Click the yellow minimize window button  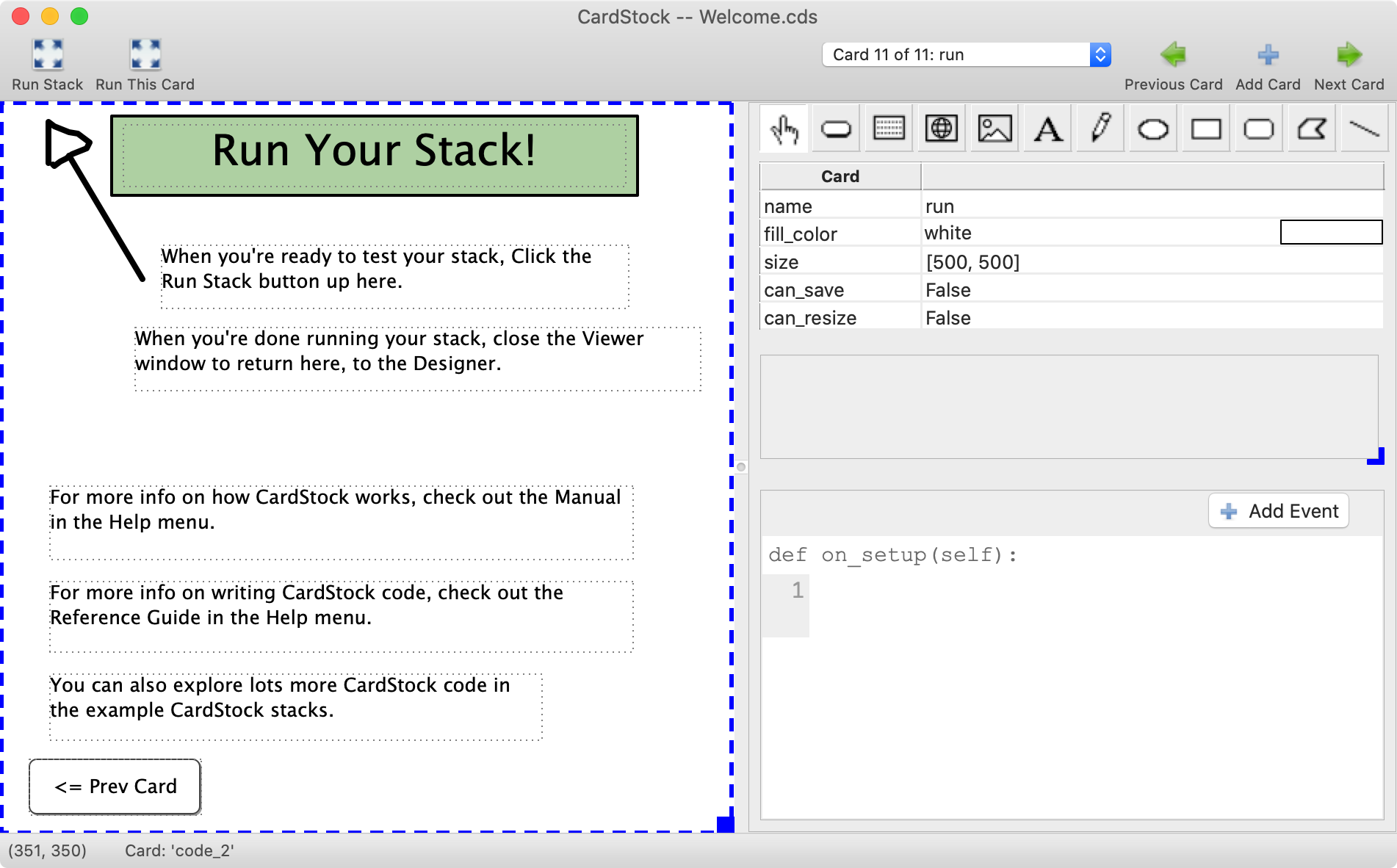click(50, 16)
